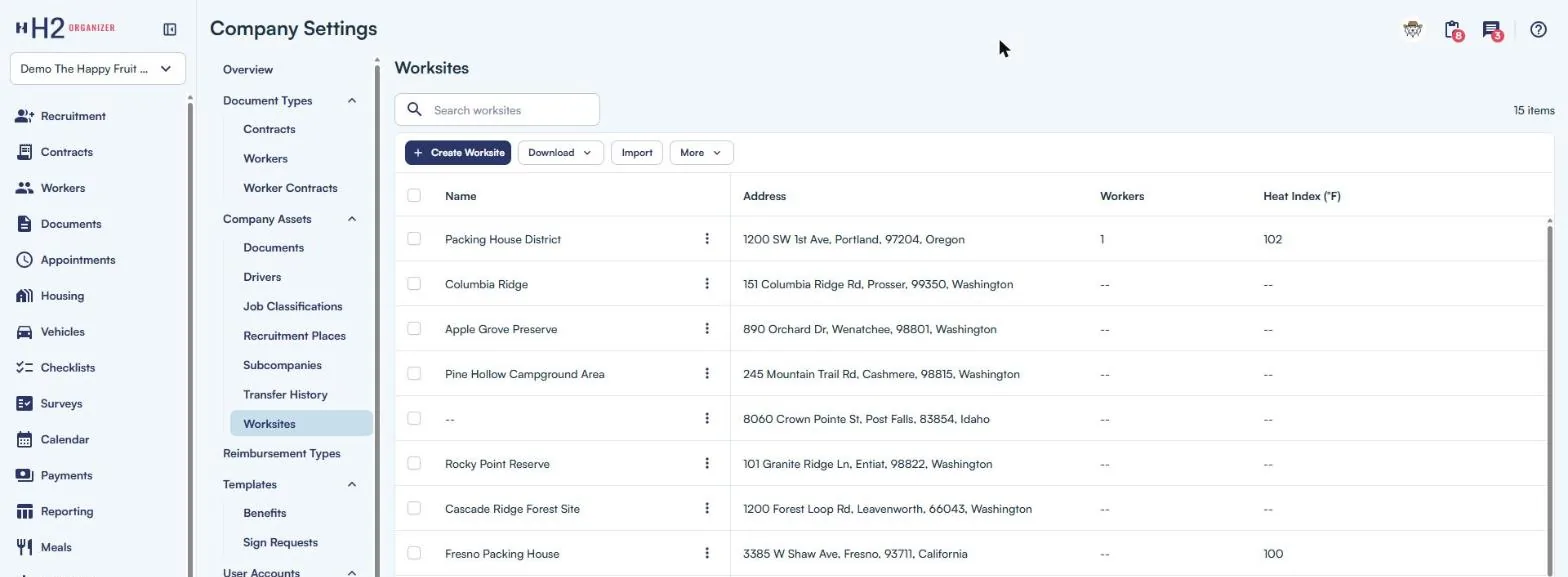Toggle the select-all checkbox in table header
The image size is (1568, 577).
(414, 196)
